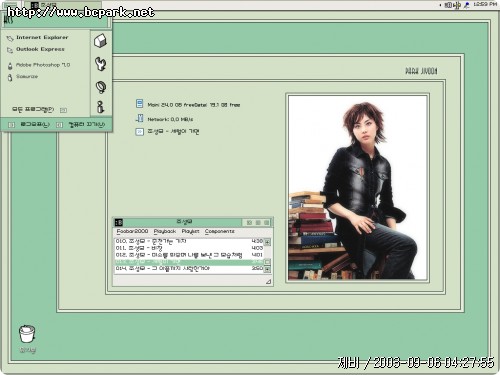Open the Foobar2000 menu
Image resolution: width=500 pixels, height=375 pixels.
click(132, 231)
